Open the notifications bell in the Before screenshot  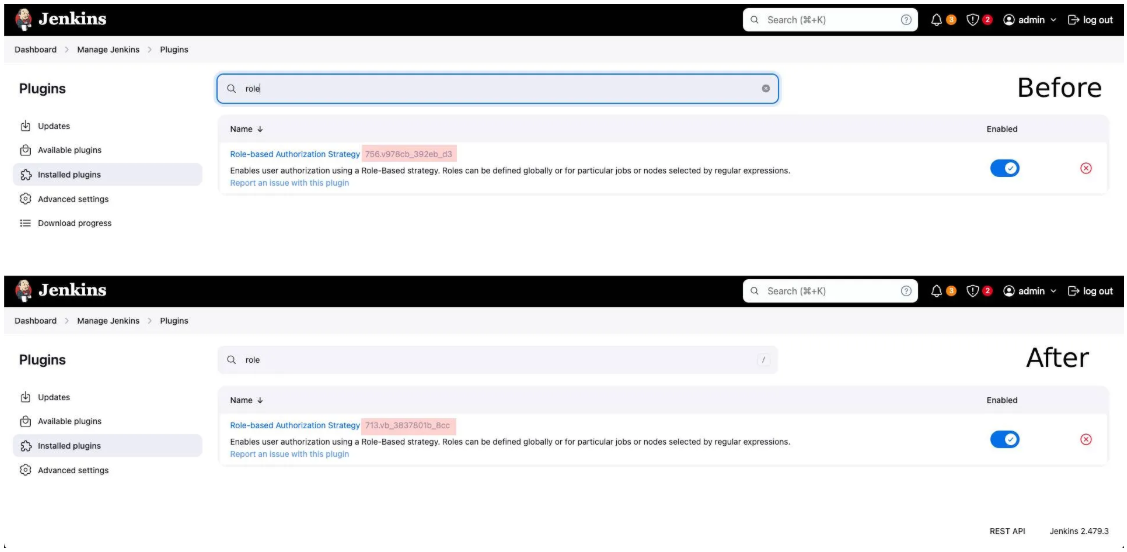[937, 20]
